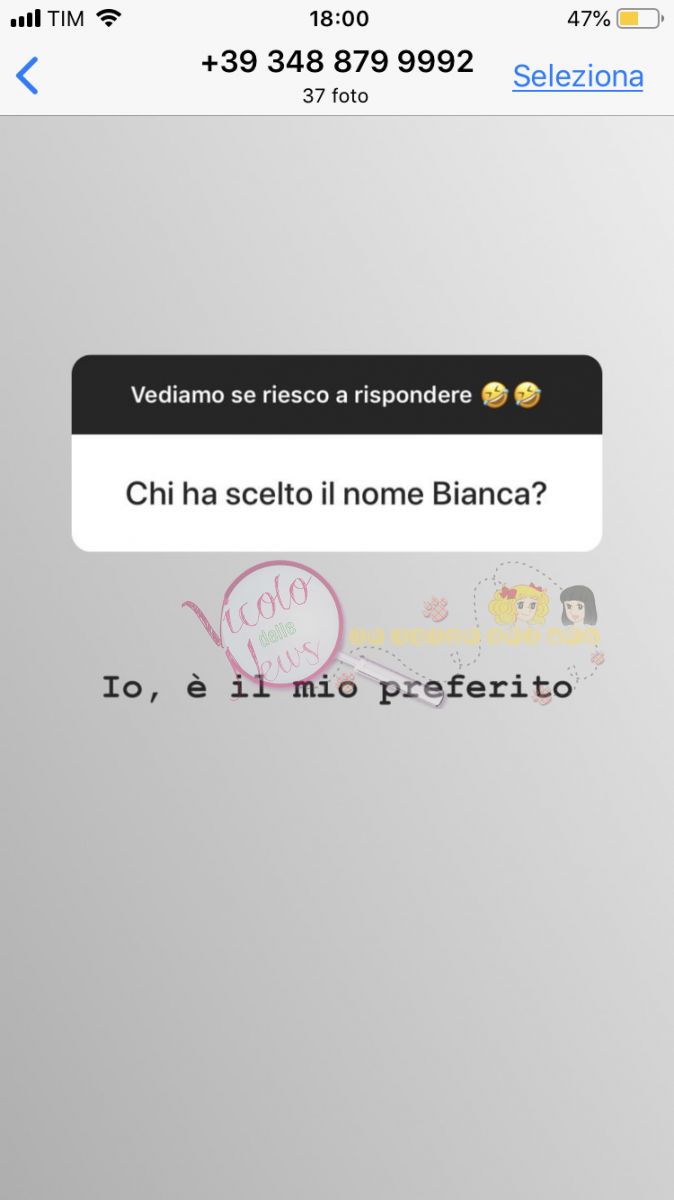
Task: Tap the grey photo background below the answer
Action: [x=337, y=950]
